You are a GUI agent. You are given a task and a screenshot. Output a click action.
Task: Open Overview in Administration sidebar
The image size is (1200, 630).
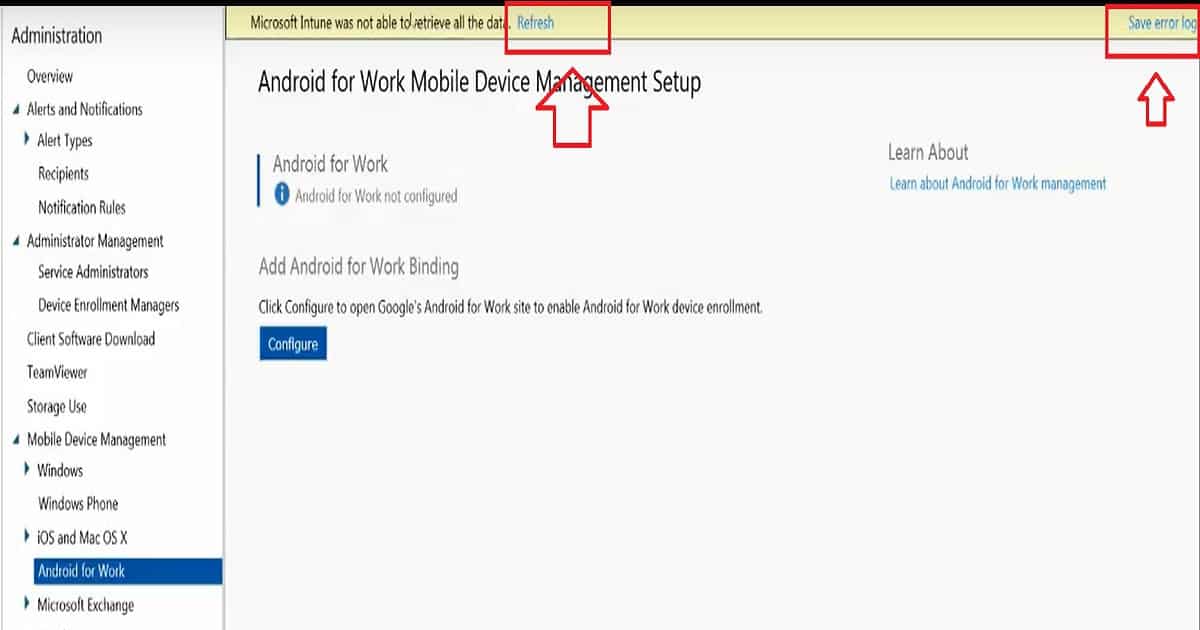click(50, 77)
